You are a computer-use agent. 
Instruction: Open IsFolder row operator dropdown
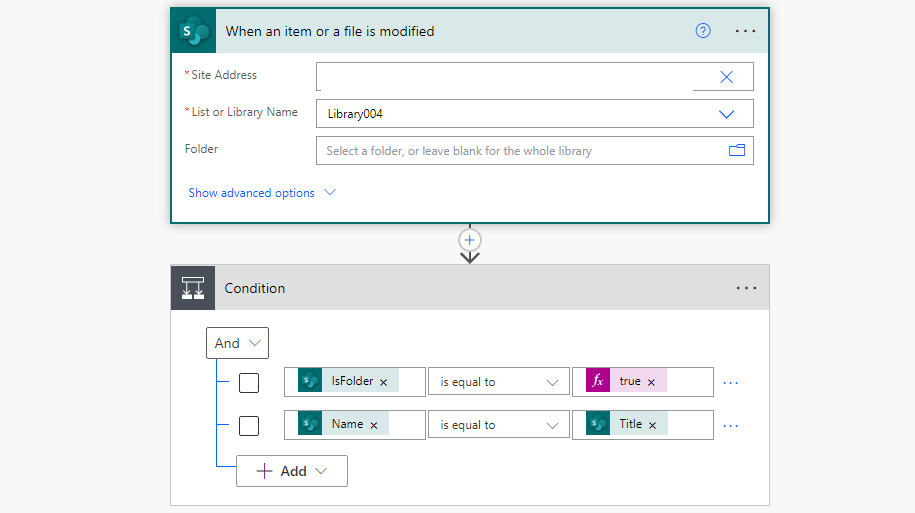[498, 382]
